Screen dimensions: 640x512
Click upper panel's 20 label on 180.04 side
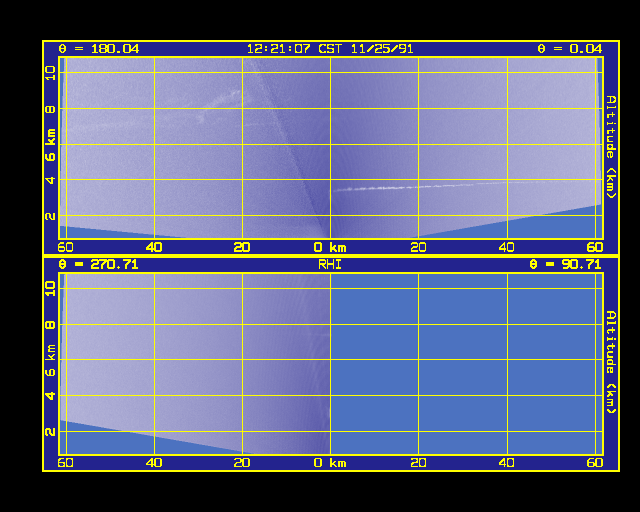click(242, 247)
